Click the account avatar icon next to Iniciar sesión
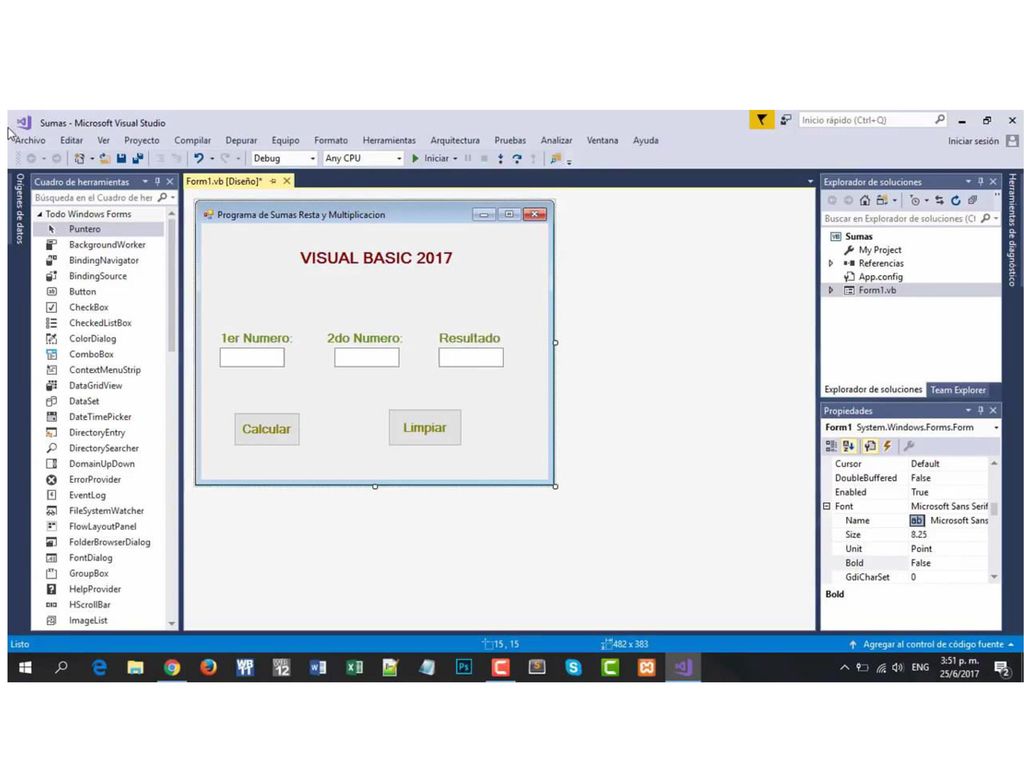Image resolution: width=1024 pixels, height=768 pixels. click(x=1012, y=140)
